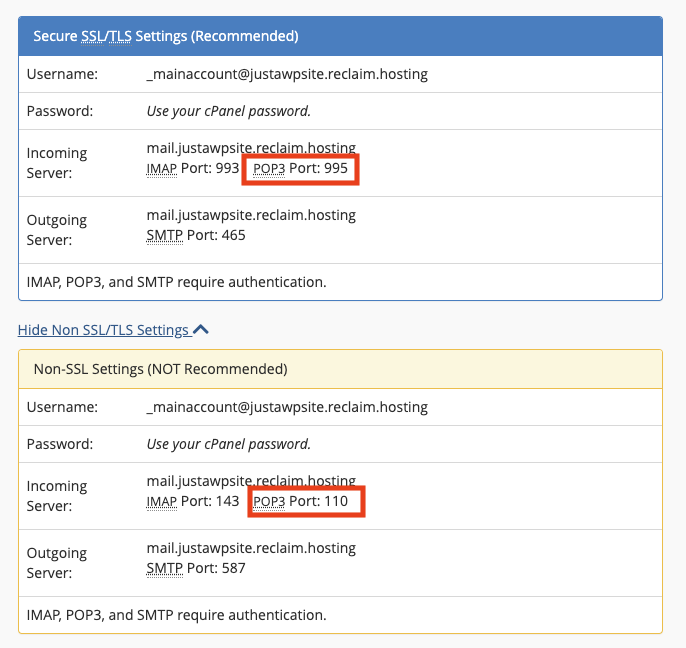Screen dimensions: 686x648
Task: Click the Password label in the Non-SSL panel
Action: tap(60, 444)
